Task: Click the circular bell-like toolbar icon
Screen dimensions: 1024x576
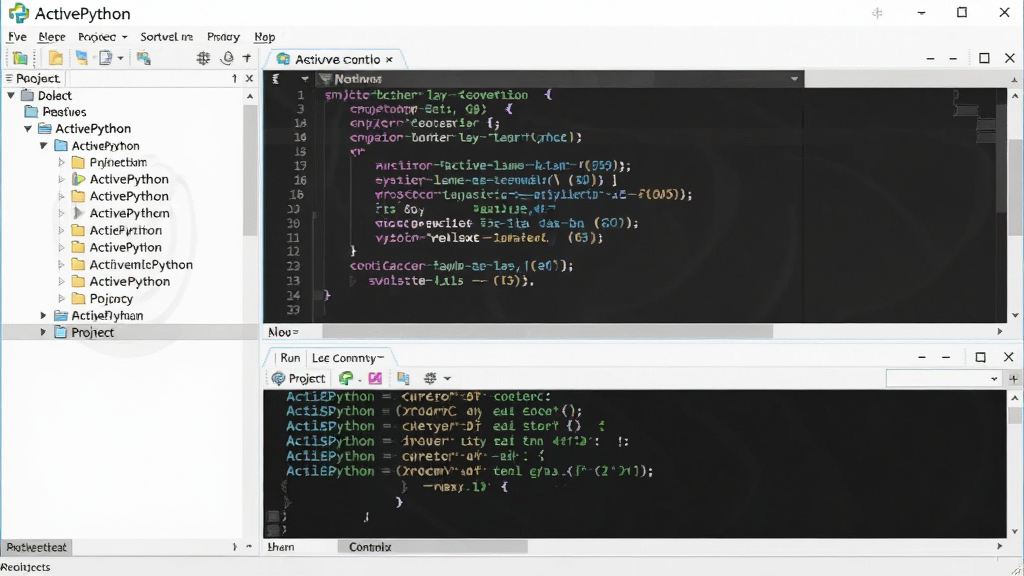Action: pos(227,58)
